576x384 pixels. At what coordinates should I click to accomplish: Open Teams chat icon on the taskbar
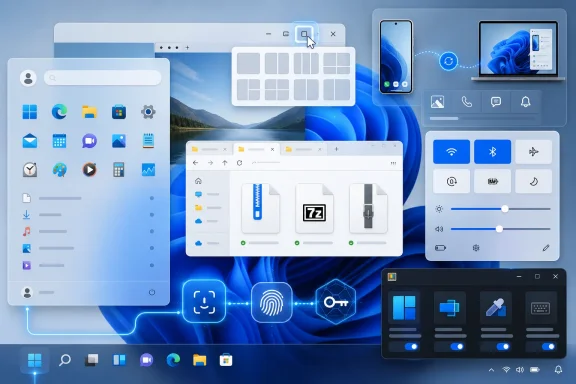(x=146, y=360)
